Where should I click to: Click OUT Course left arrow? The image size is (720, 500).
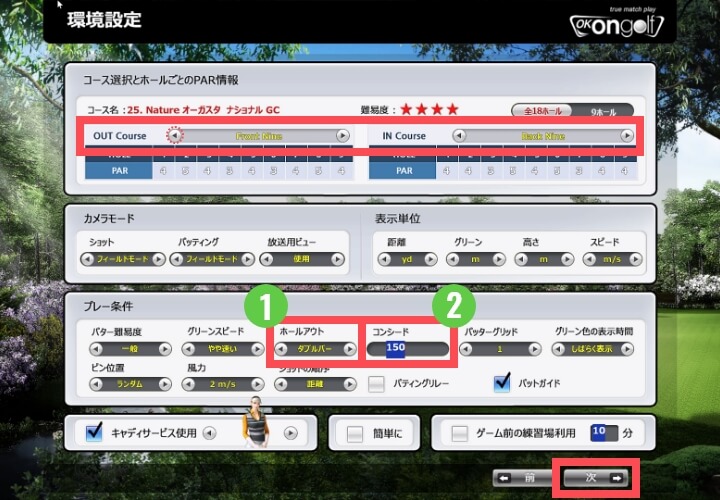coord(177,136)
